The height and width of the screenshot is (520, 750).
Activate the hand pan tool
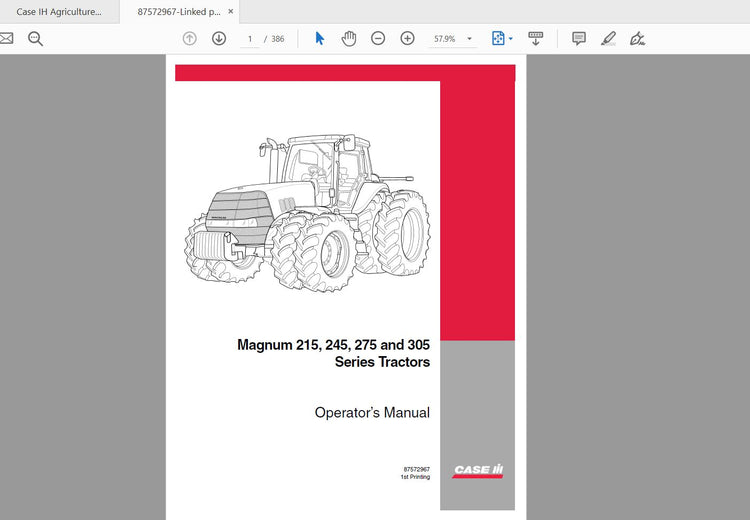click(349, 38)
